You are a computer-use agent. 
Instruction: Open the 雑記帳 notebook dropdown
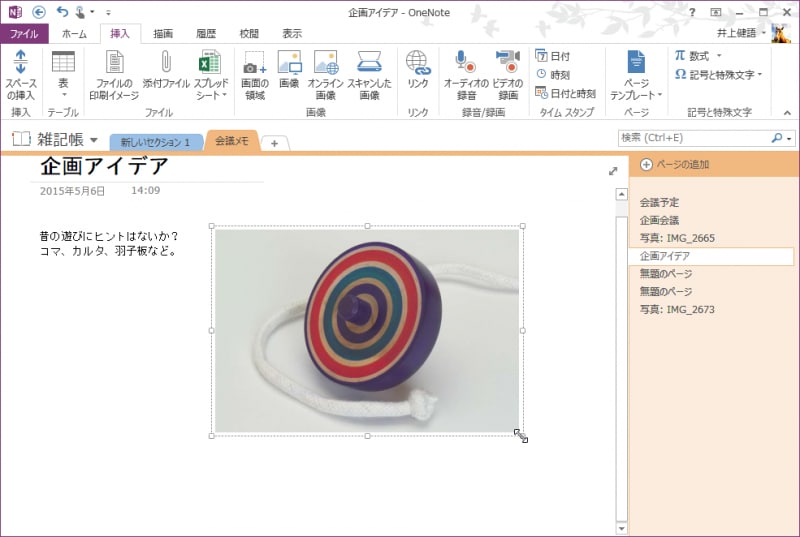[x=94, y=139]
